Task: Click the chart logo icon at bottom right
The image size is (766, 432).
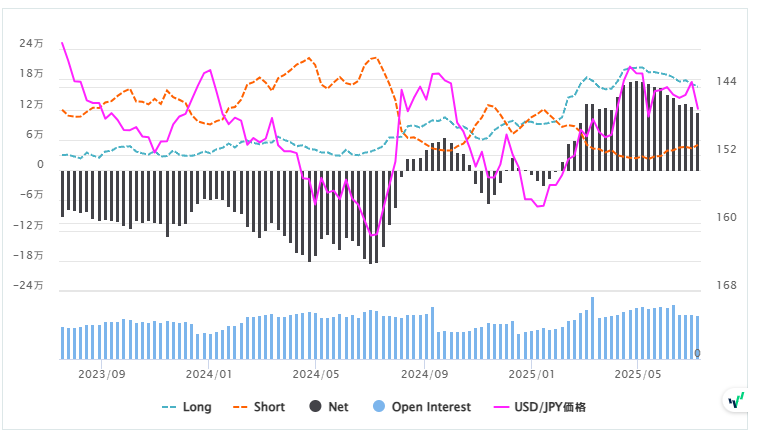Action: (x=737, y=400)
